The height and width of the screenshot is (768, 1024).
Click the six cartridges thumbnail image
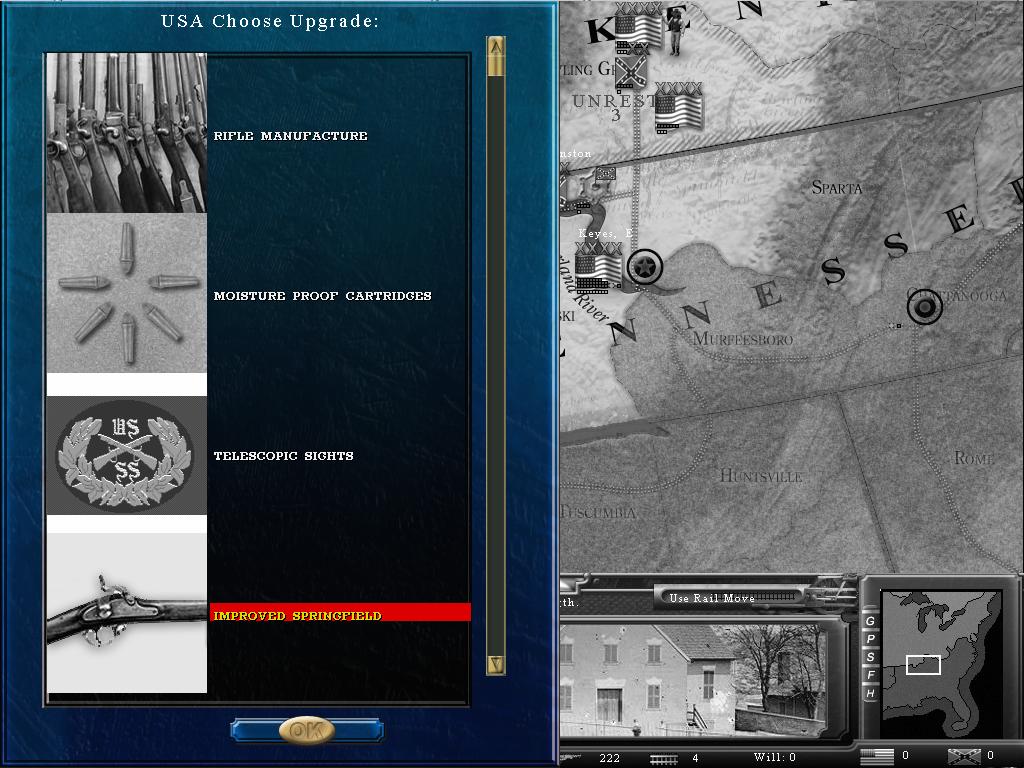pyautogui.click(x=127, y=293)
